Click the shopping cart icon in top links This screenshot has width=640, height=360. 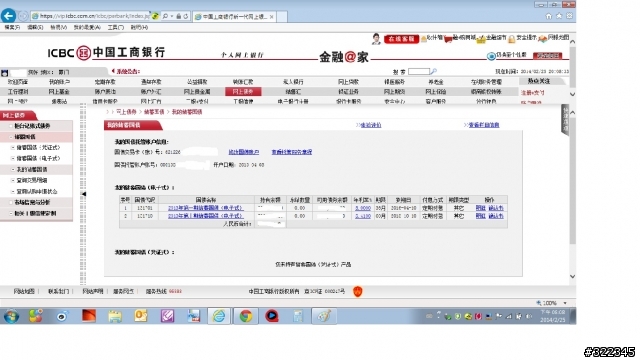(448, 39)
